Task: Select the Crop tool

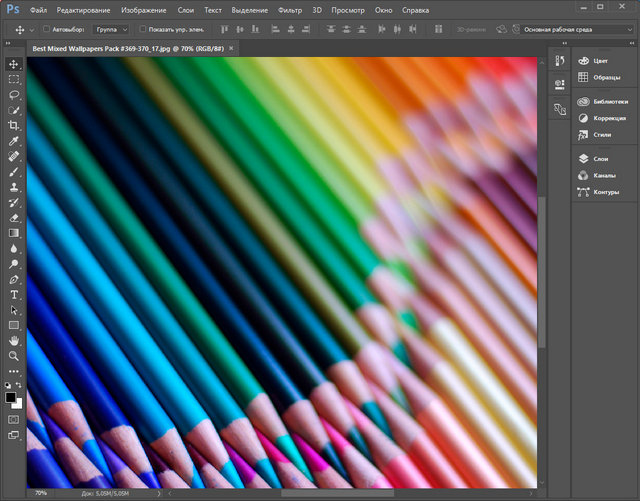Action: [x=14, y=125]
